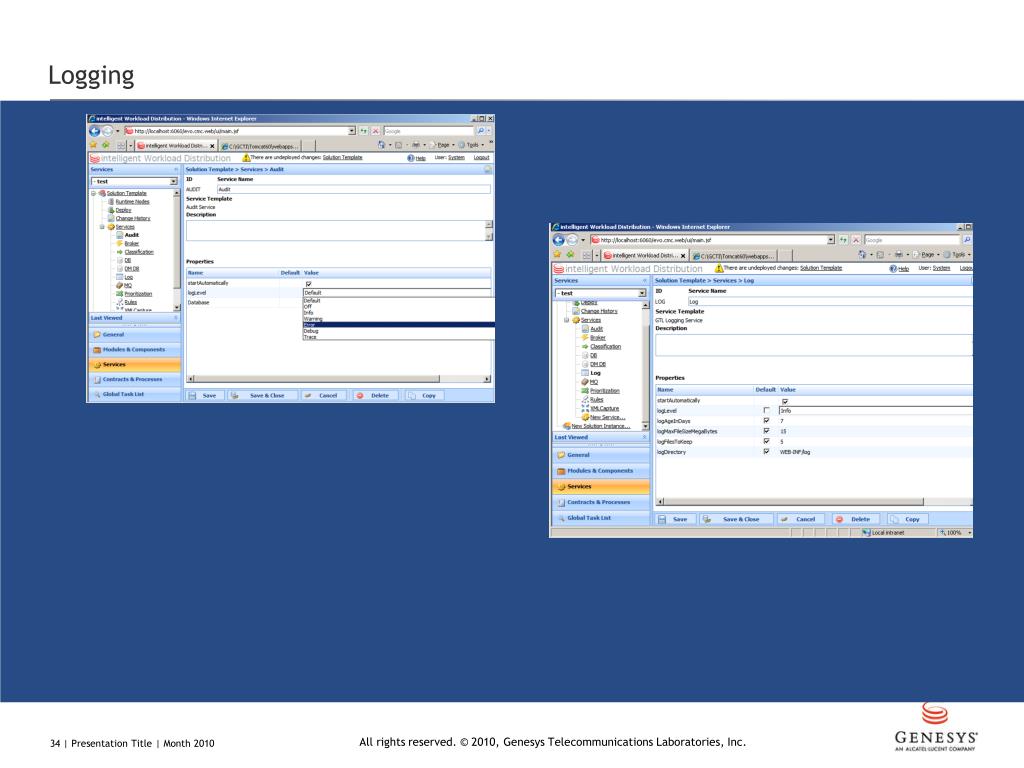Viewport: 1024px width, 768px height.
Task: Click the red Stop icon in the Log window
Action: [856, 240]
